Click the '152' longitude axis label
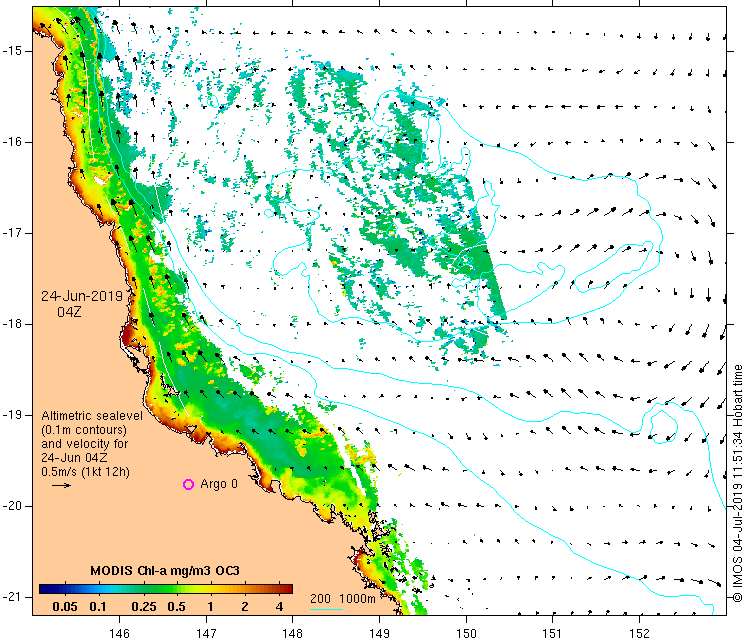Screen dimensions: 750x640 pyautogui.click(x=640, y=633)
